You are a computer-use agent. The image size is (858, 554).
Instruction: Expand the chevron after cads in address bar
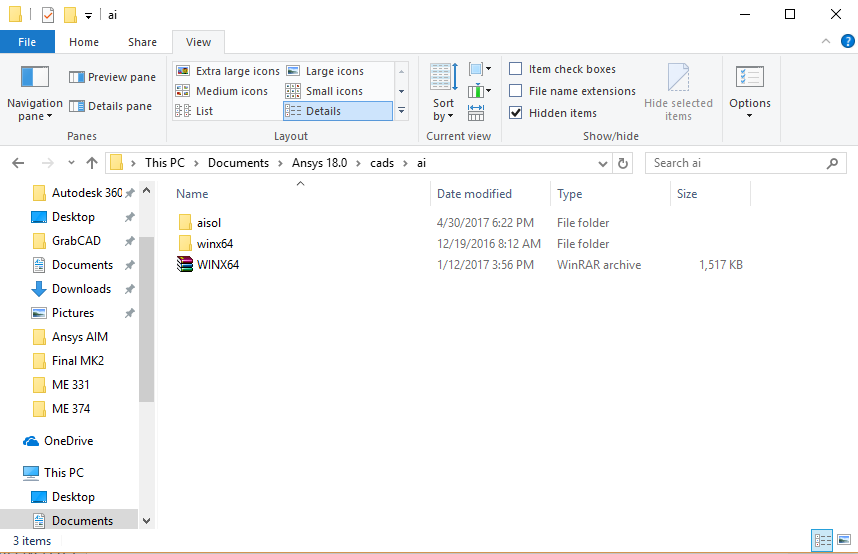[x=405, y=163]
